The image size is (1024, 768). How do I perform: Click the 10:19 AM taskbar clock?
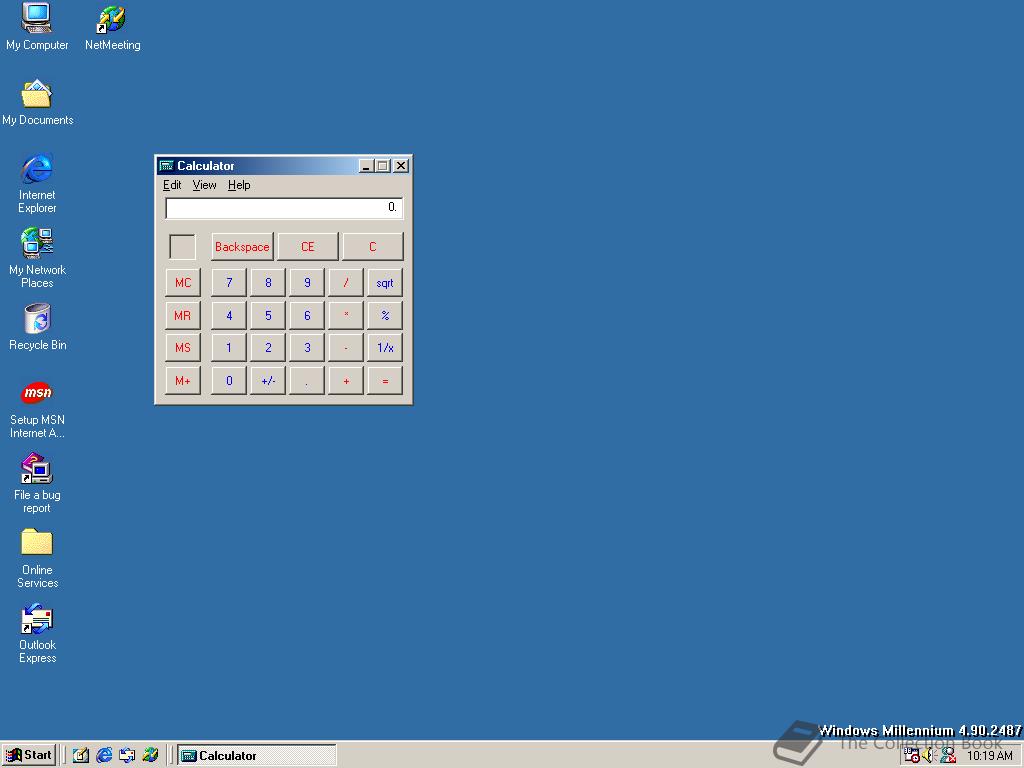(x=989, y=756)
